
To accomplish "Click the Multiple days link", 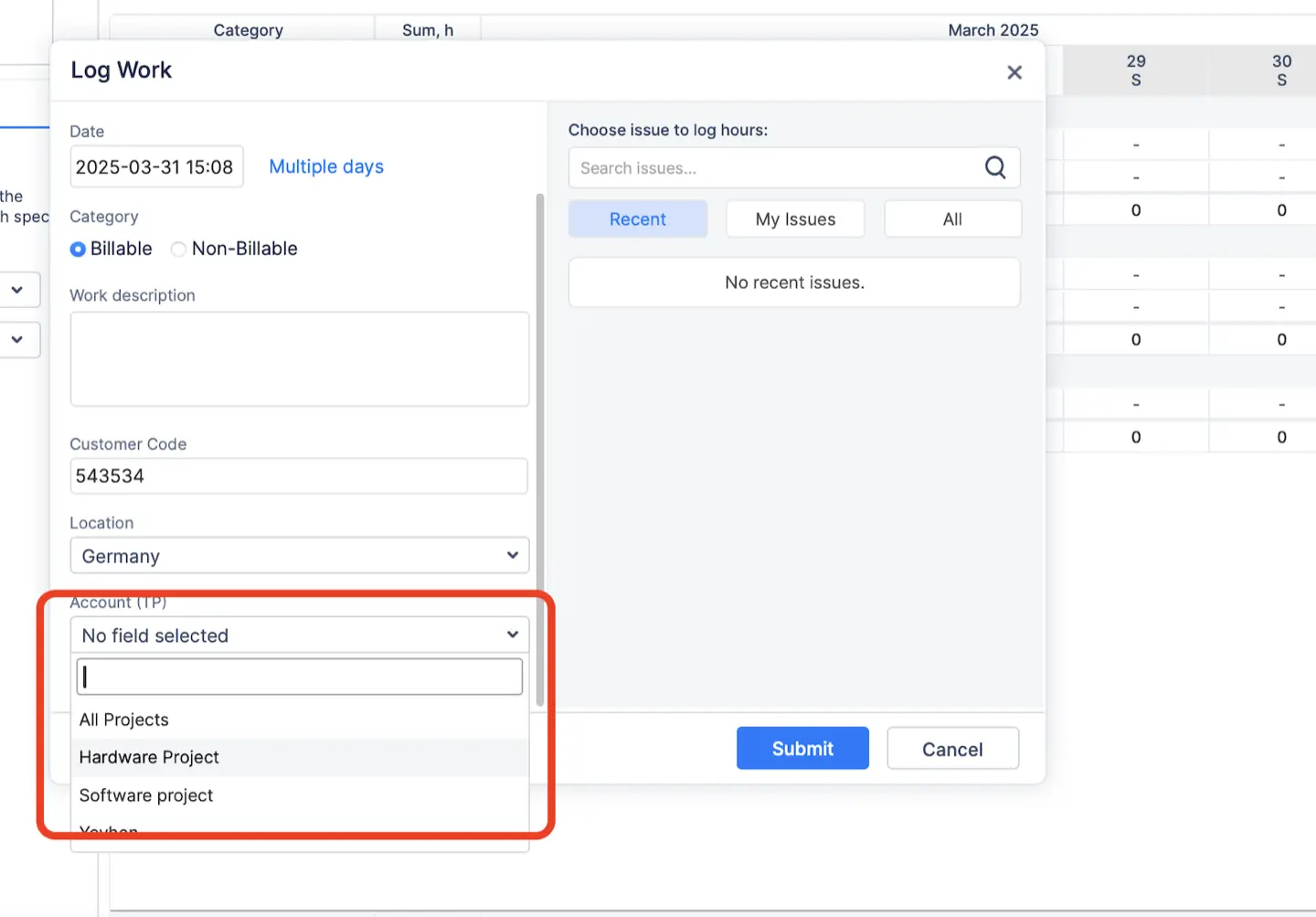I will 326,166.
